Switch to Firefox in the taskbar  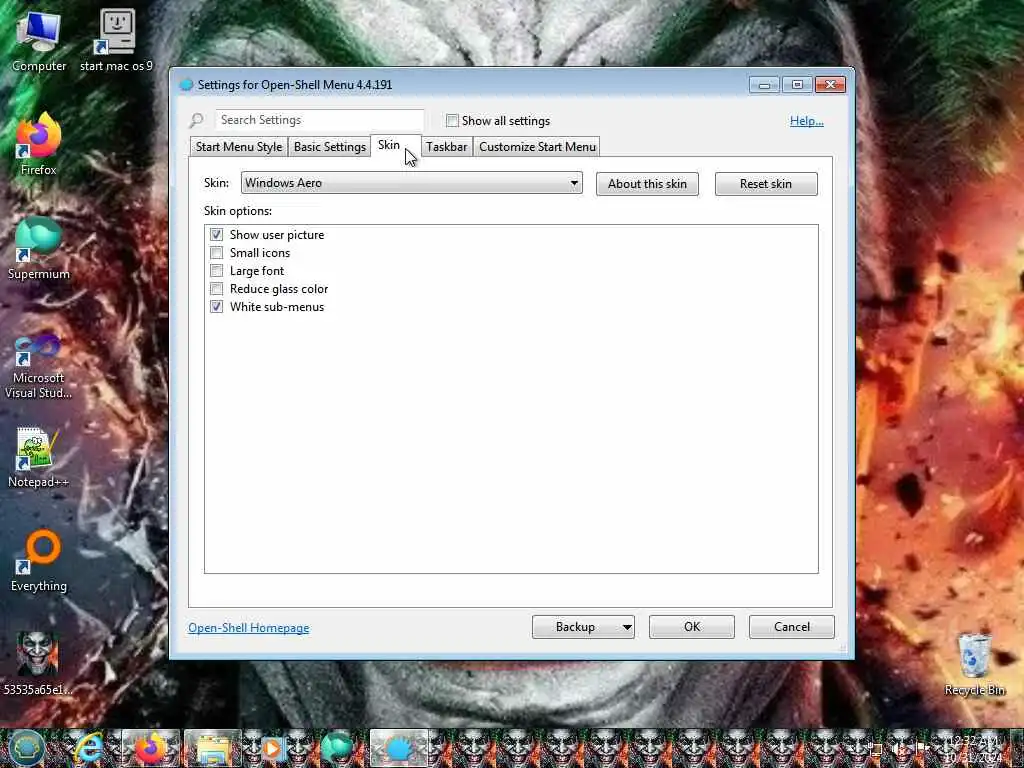150,748
